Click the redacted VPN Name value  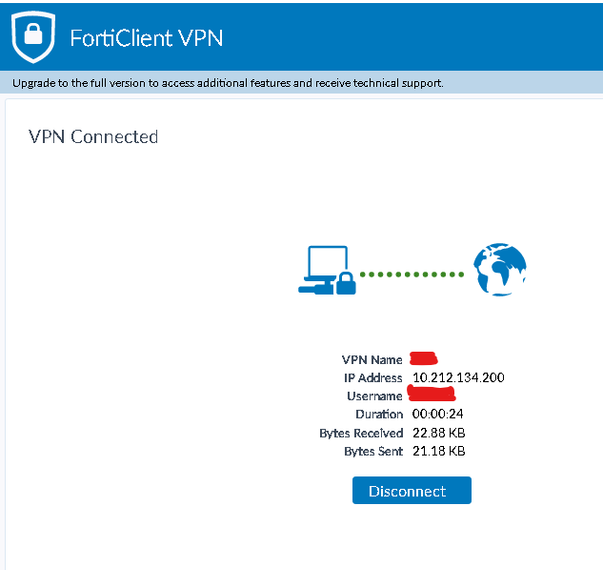tap(424, 359)
